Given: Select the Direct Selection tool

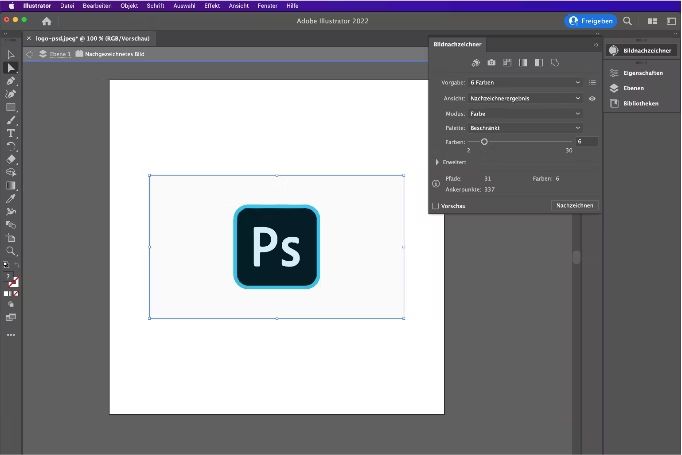Looking at the screenshot, I should (11, 68).
